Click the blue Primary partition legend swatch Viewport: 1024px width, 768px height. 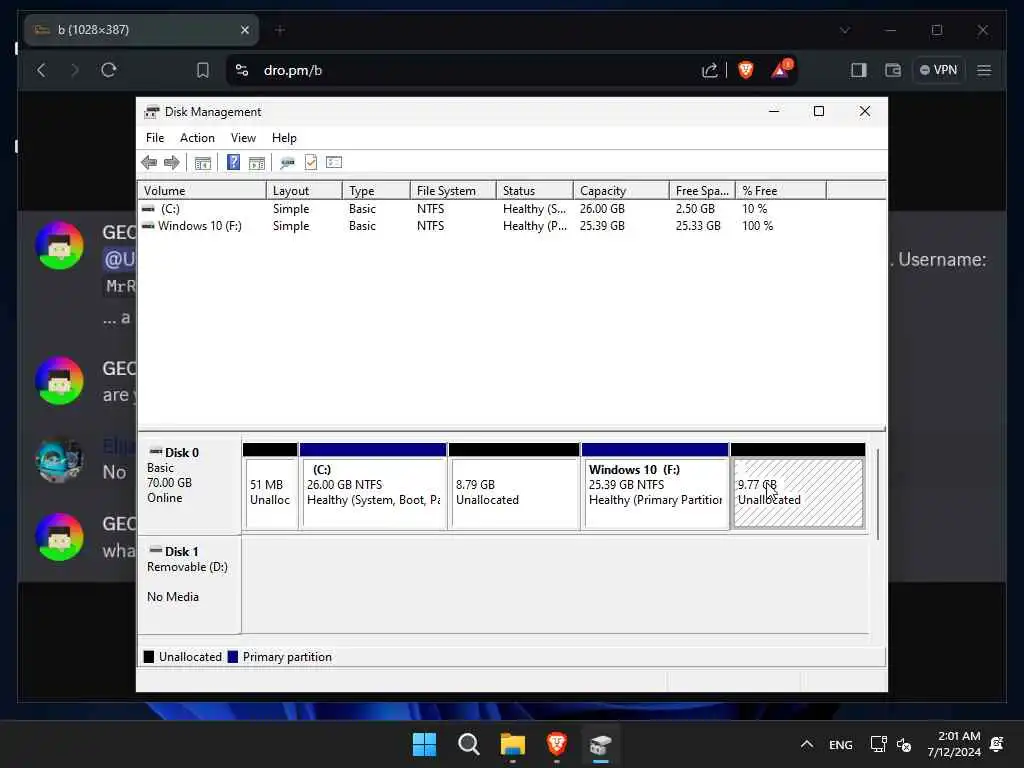tap(232, 657)
